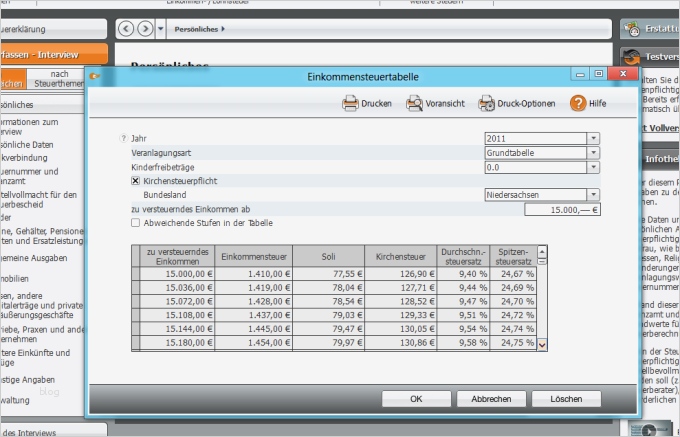Open the Voransicht print preview
This screenshot has height=437, width=680.
pyautogui.click(x=435, y=104)
